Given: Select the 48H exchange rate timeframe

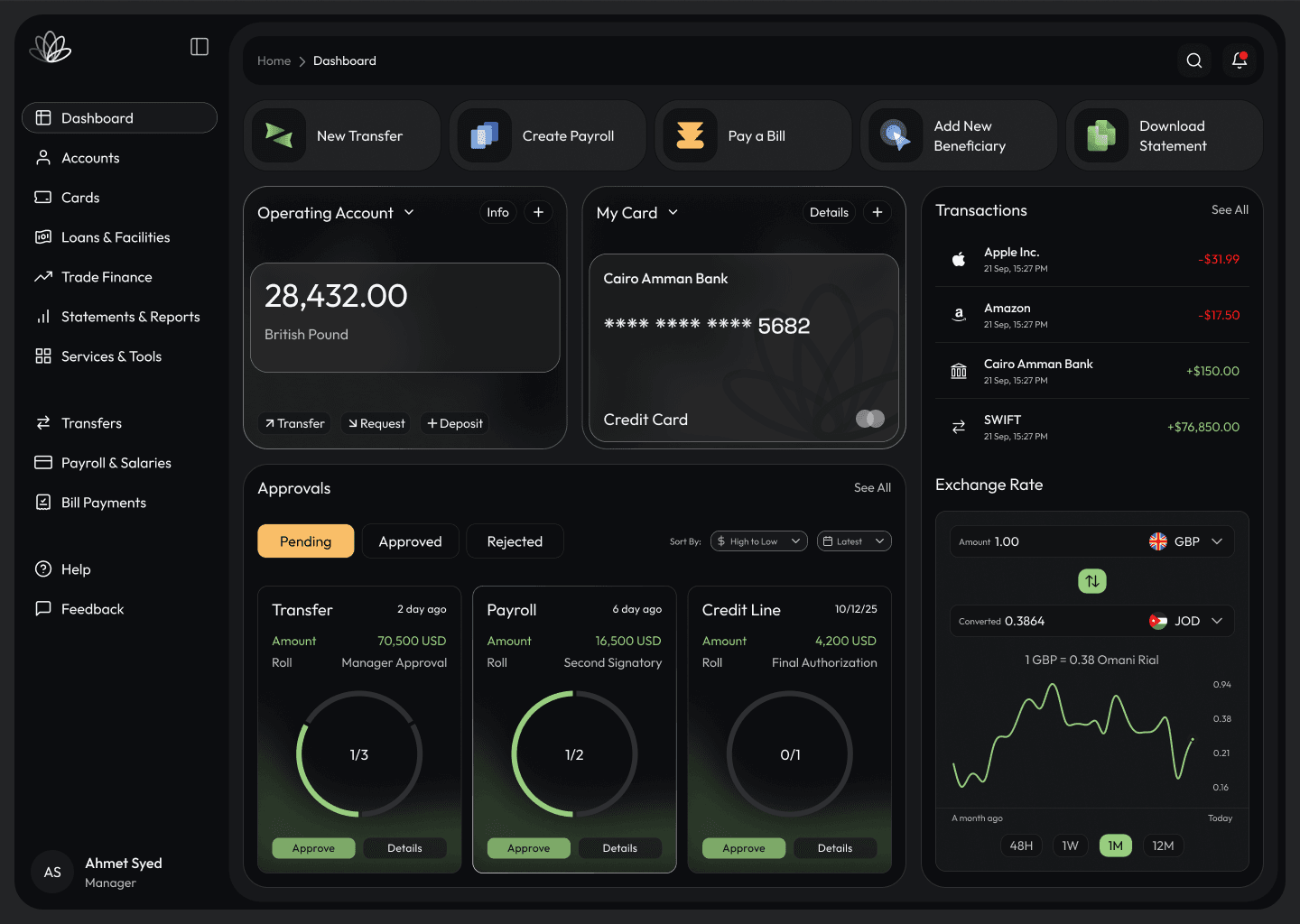Looking at the screenshot, I should tap(1021, 845).
